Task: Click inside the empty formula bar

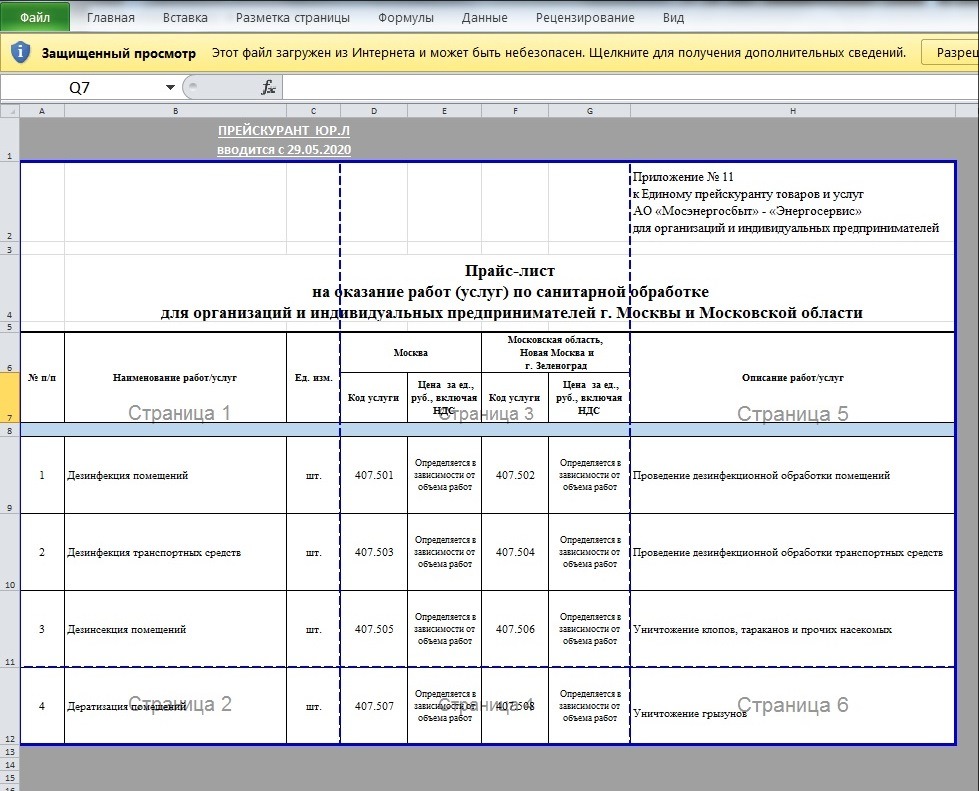Action: pyautogui.click(x=631, y=87)
